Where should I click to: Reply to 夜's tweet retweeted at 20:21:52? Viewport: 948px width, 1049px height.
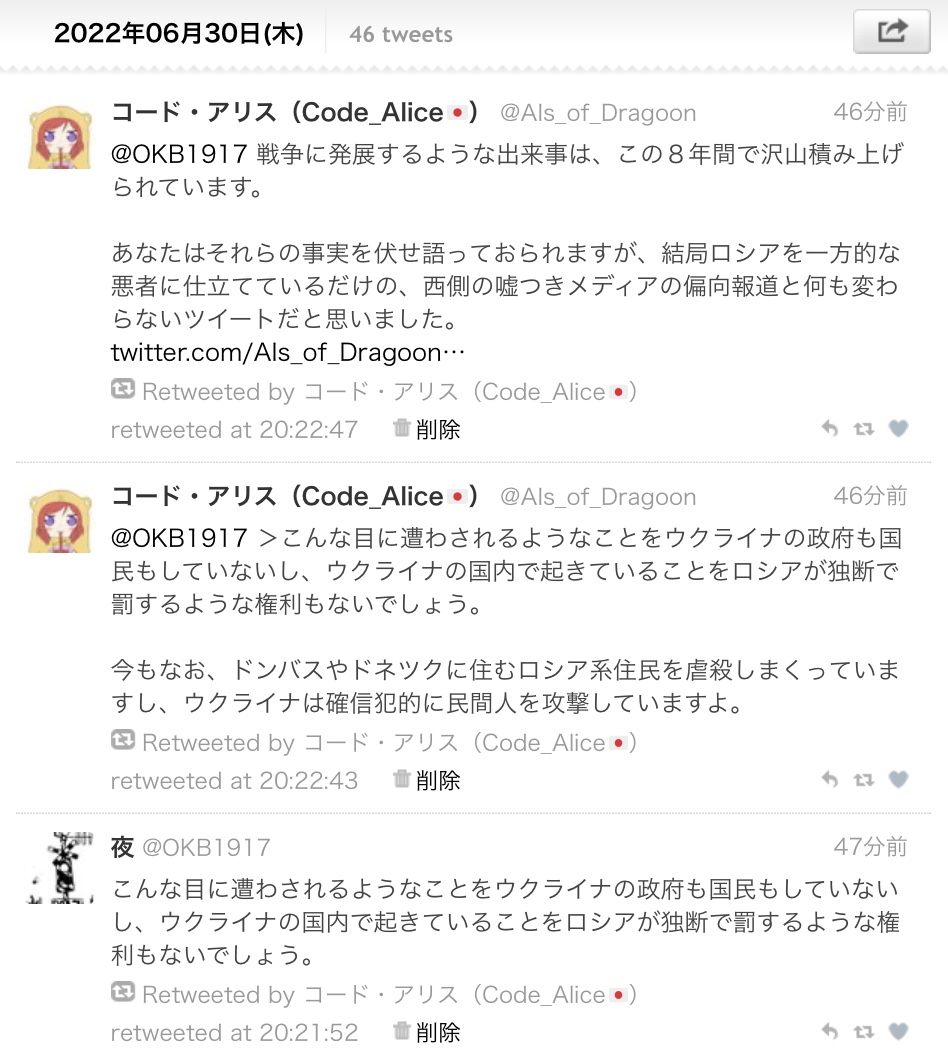pyautogui.click(x=830, y=1032)
